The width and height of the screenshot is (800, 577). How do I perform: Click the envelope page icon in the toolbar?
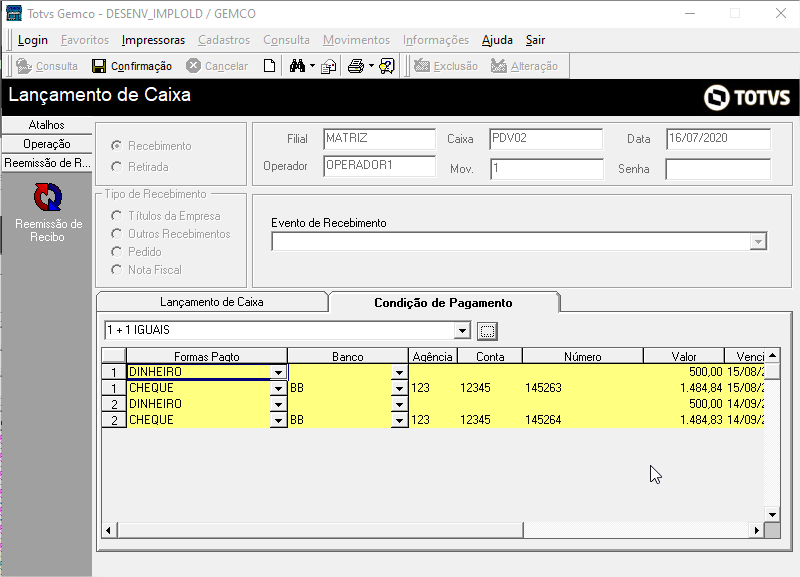(x=328, y=67)
